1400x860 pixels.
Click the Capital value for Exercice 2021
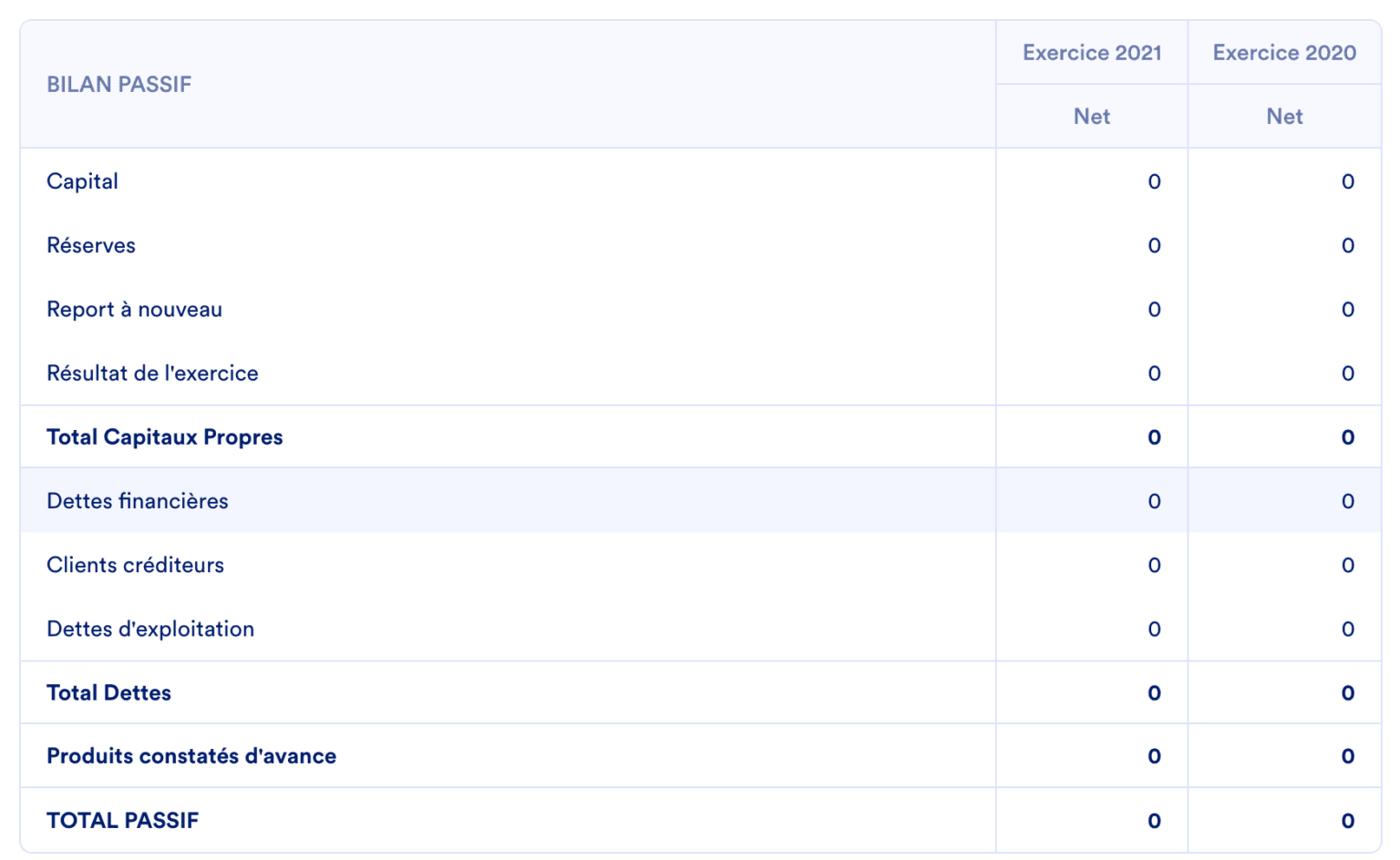[1154, 181]
